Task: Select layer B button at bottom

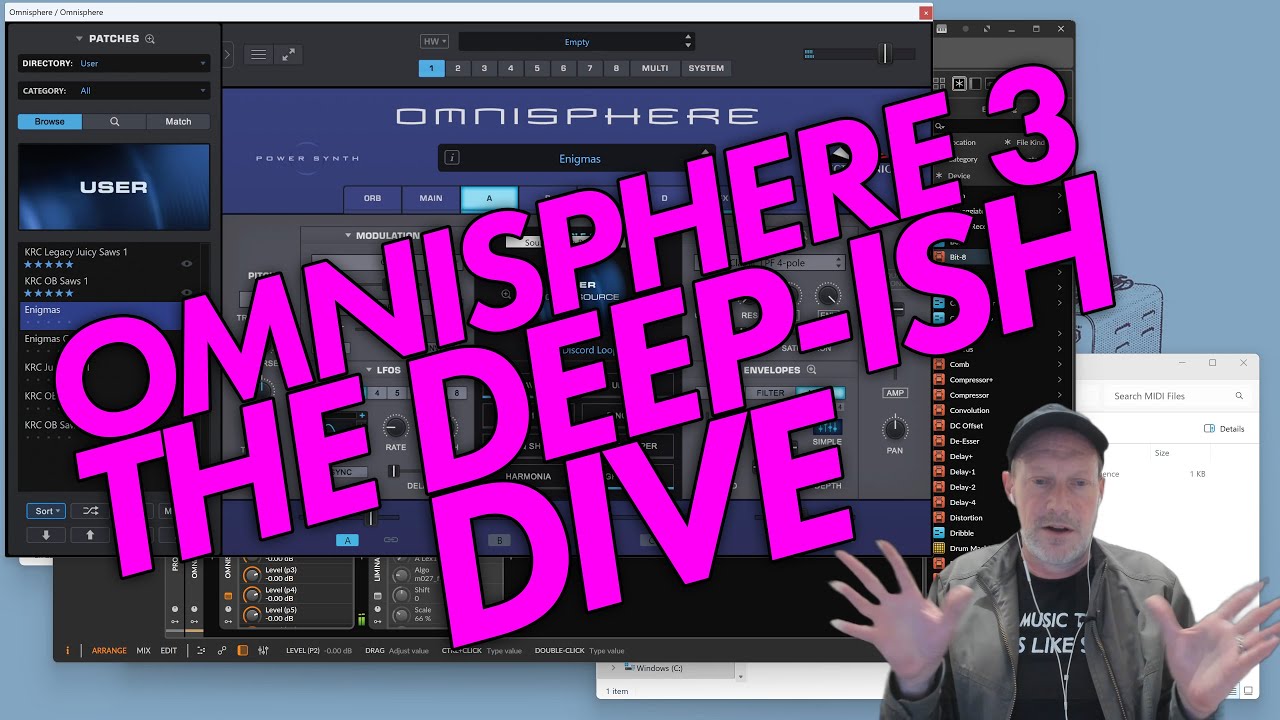Action: (x=499, y=540)
